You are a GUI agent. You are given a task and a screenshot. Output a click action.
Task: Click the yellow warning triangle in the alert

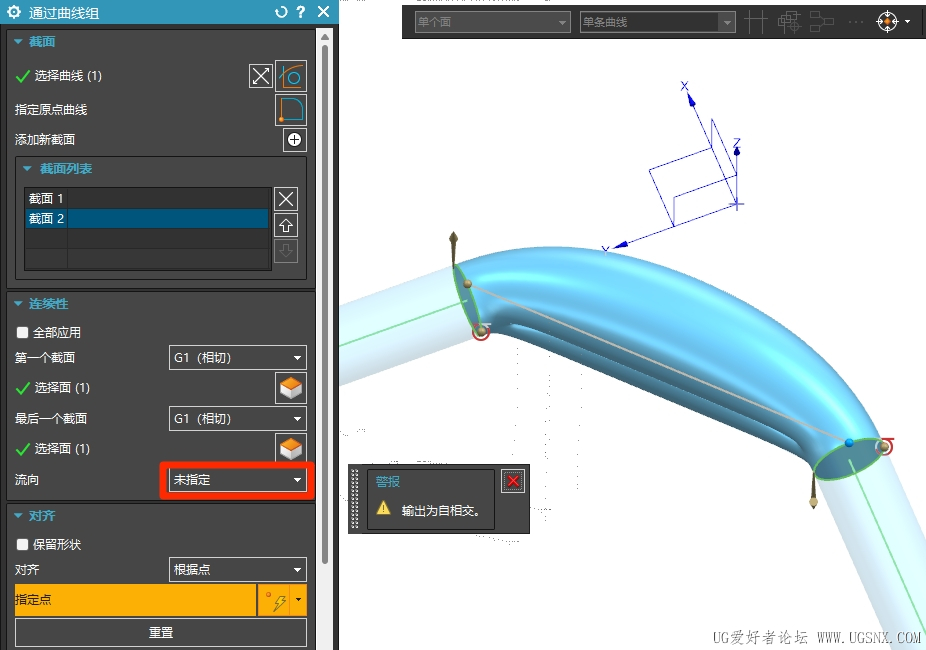(x=383, y=508)
